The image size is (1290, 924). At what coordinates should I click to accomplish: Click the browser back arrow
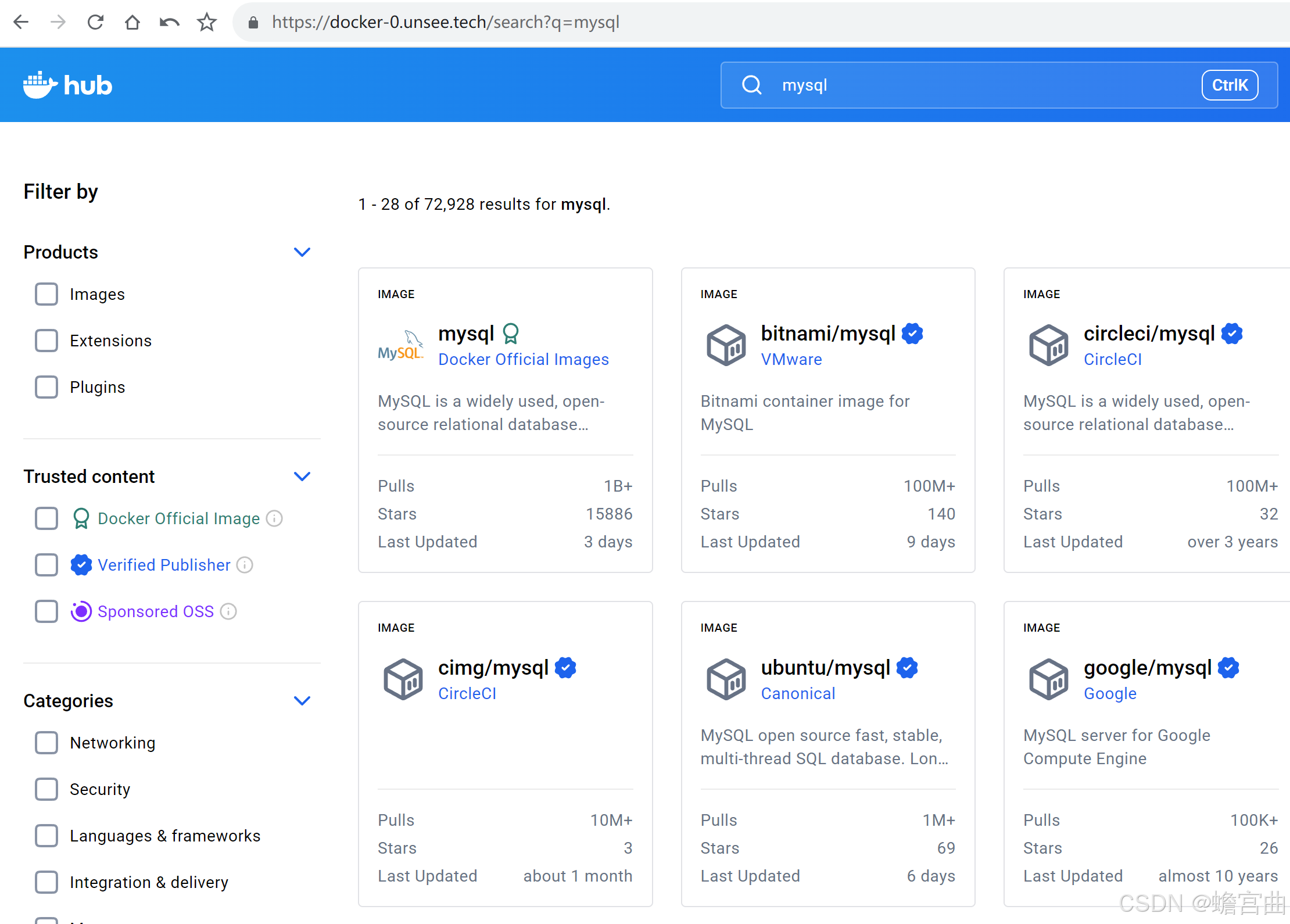click(x=21, y=22)
